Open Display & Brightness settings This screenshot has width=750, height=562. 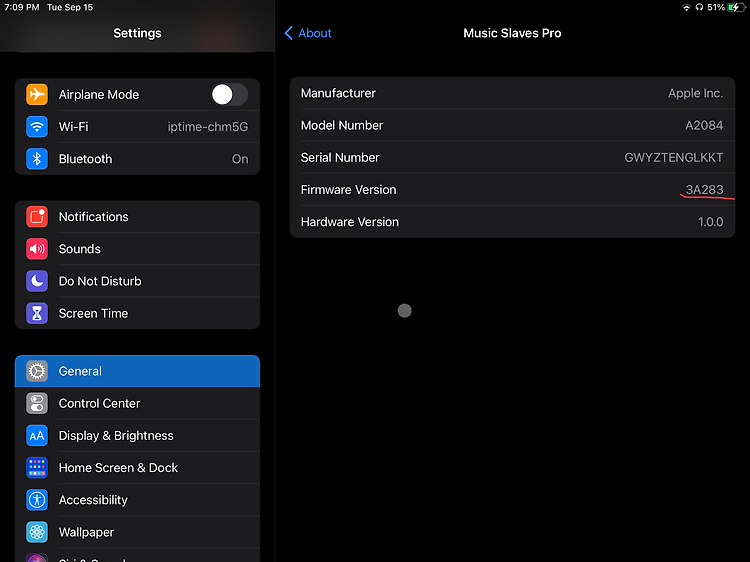[137, 436]
